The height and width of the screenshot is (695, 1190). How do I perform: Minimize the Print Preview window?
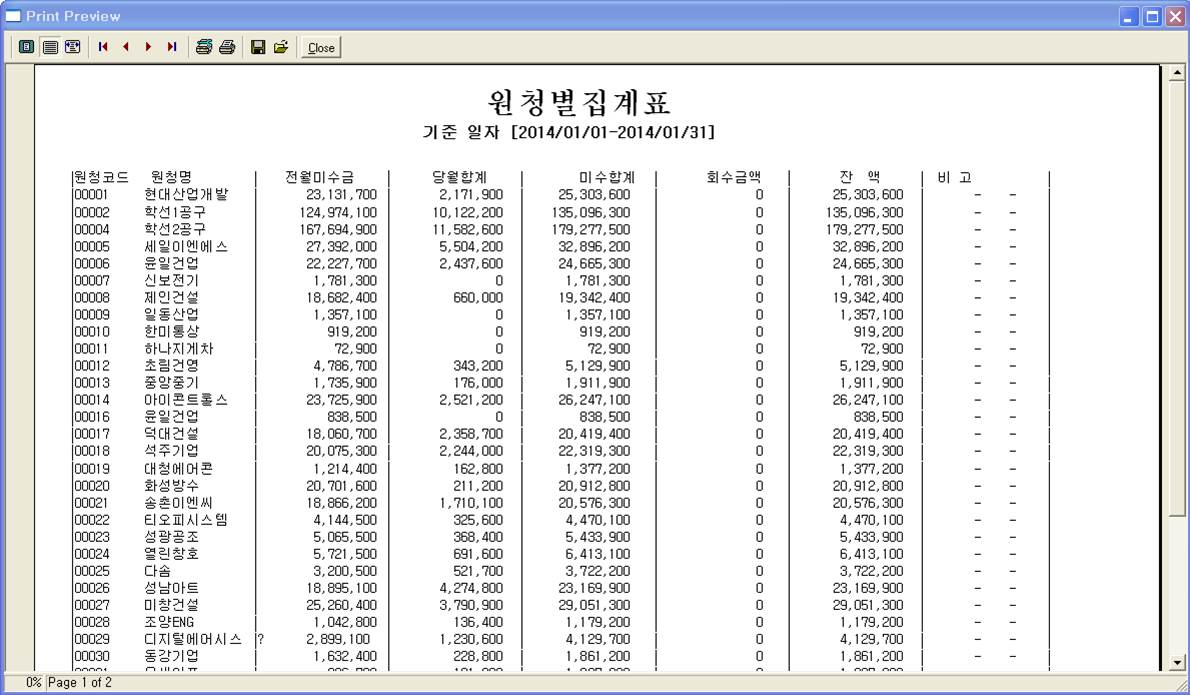[x=1129, y=17]
